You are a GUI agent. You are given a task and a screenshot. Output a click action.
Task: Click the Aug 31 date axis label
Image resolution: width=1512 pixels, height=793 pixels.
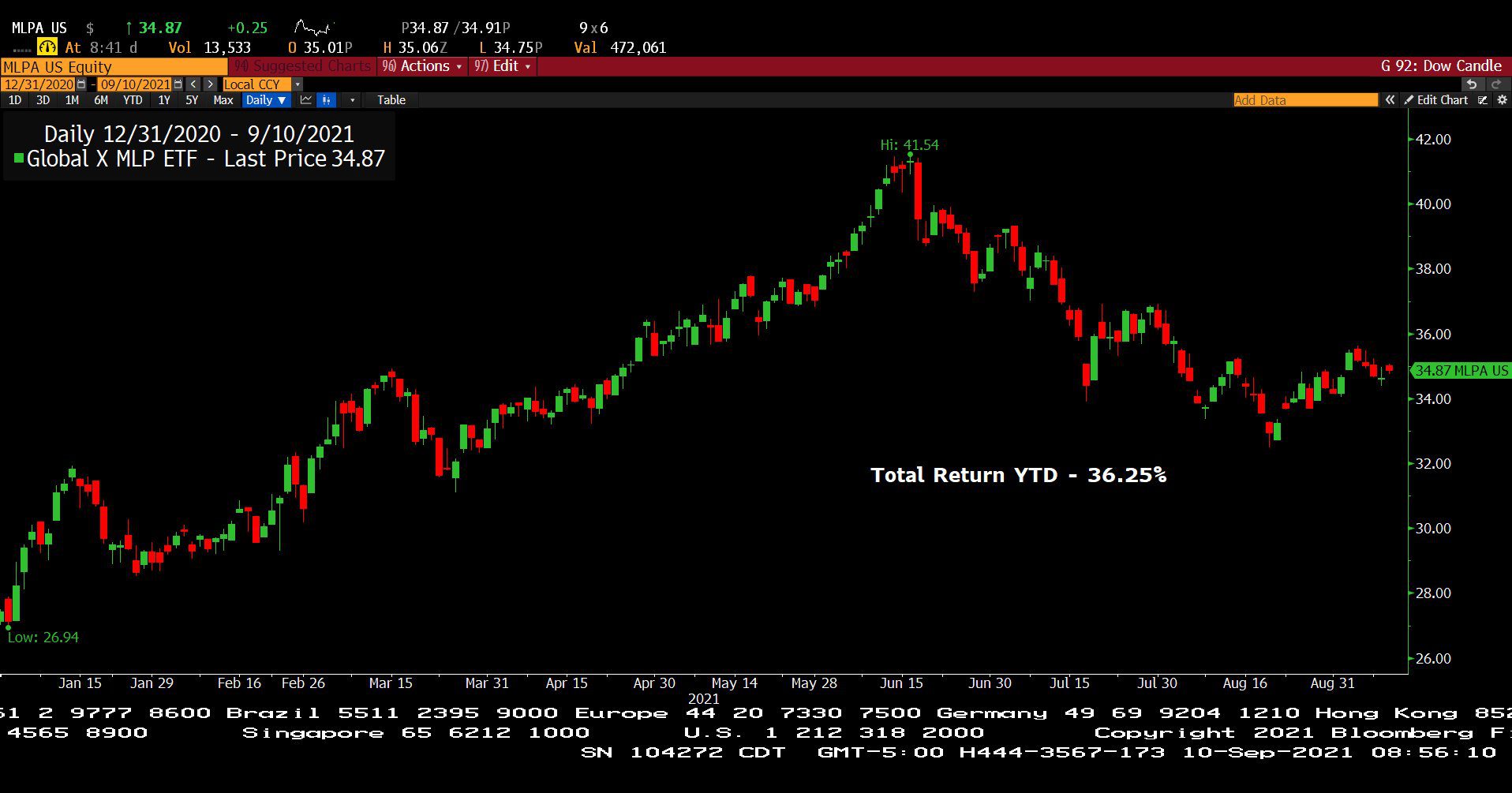click(x=1332, y=683)
